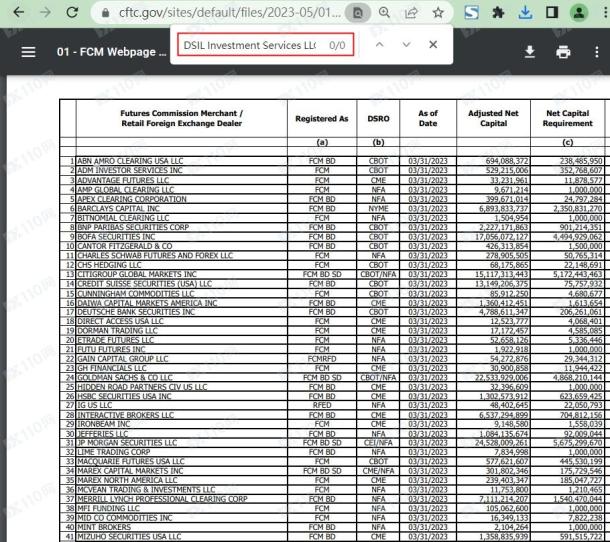Select row 'APEX CLEARING CORPORATION'
Screen dimensions: 610x542
click(x=332, y=199)
